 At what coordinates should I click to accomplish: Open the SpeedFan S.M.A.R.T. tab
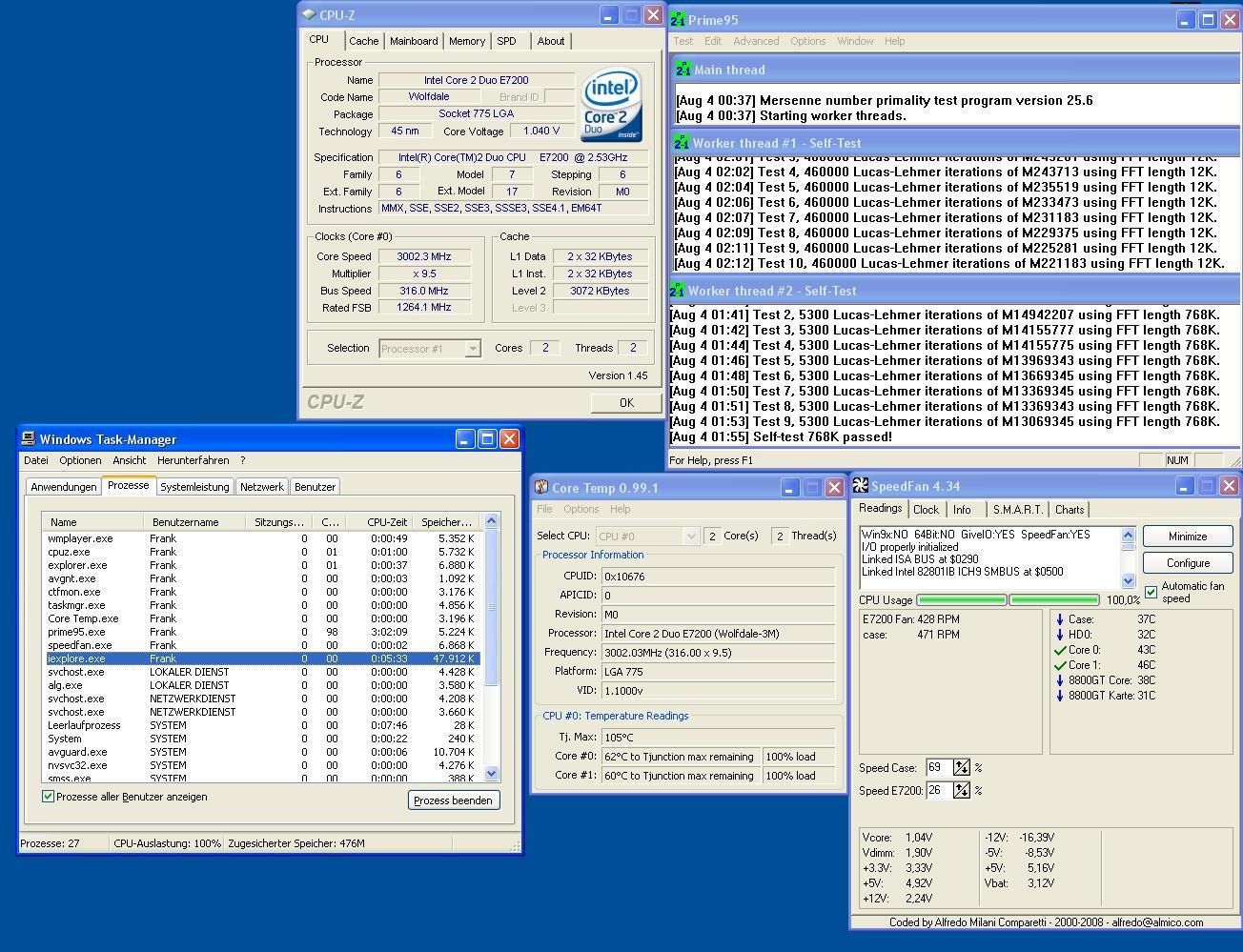(1017, 510)
